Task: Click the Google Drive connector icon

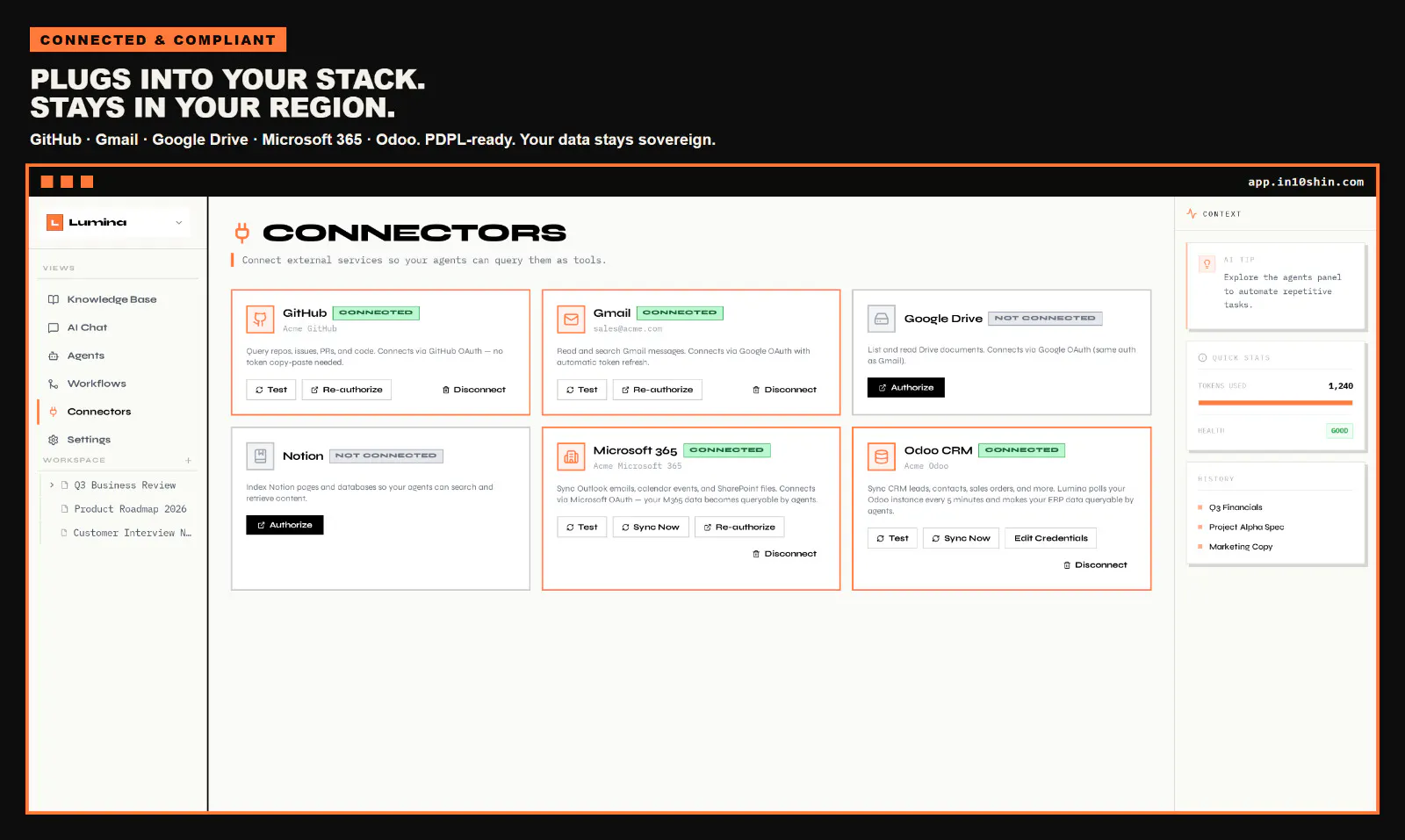Action: click(x=881, y=319)
